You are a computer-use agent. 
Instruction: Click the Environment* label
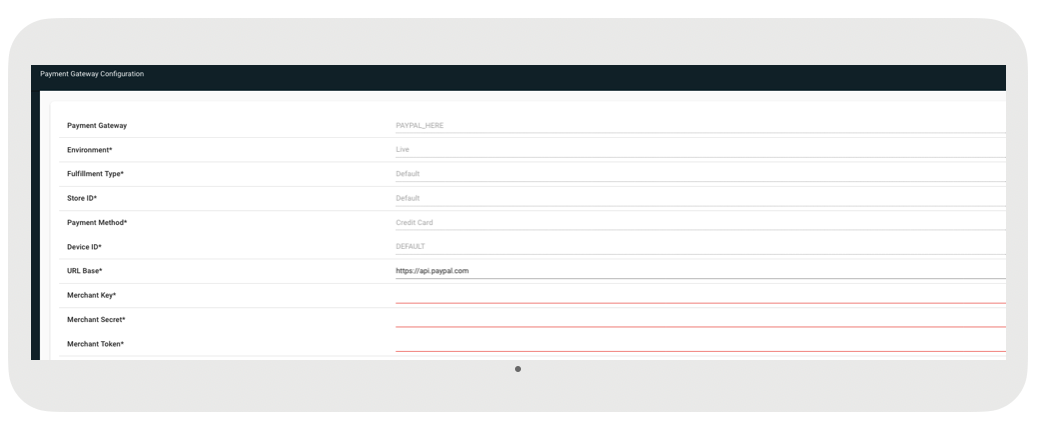tap(90, 150)
